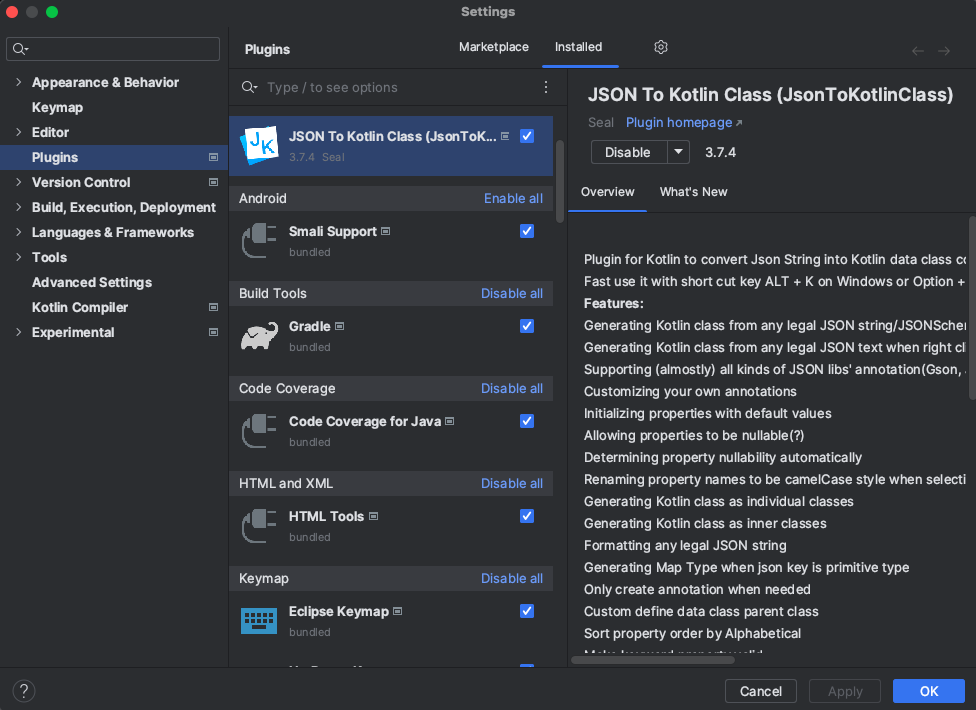The image size is (976, 710).
Task: Open the plugins gear settings icon
Action: click(x=660, y=47)
